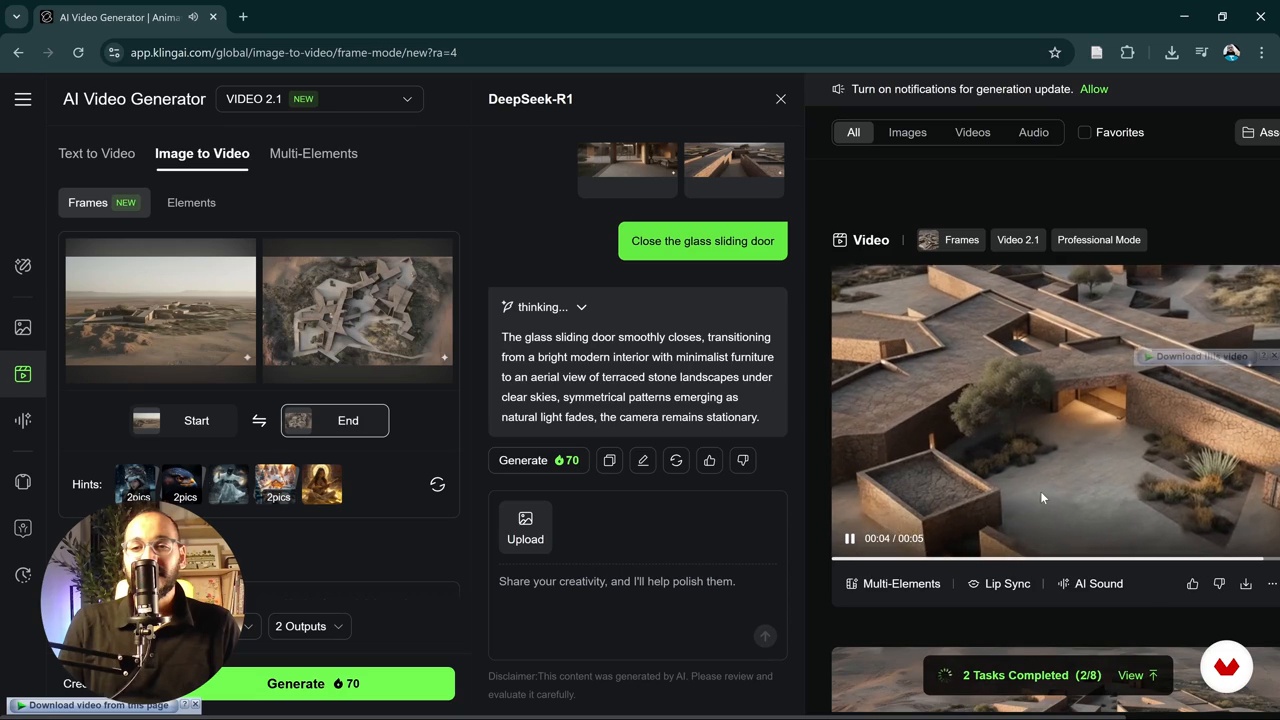Screen dimensions: 1280x720
Task: Mute the tab audio icon
Action: [193, 17]
